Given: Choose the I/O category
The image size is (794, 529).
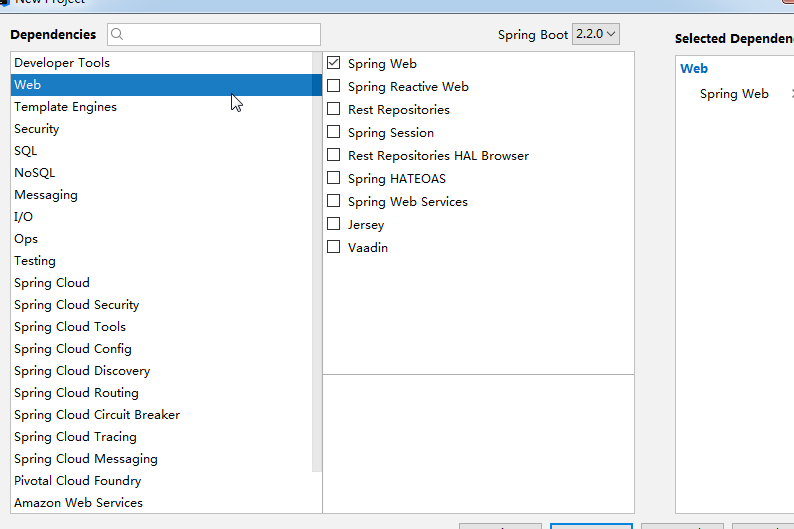Looking at the screenshot, I should [162, 217].
